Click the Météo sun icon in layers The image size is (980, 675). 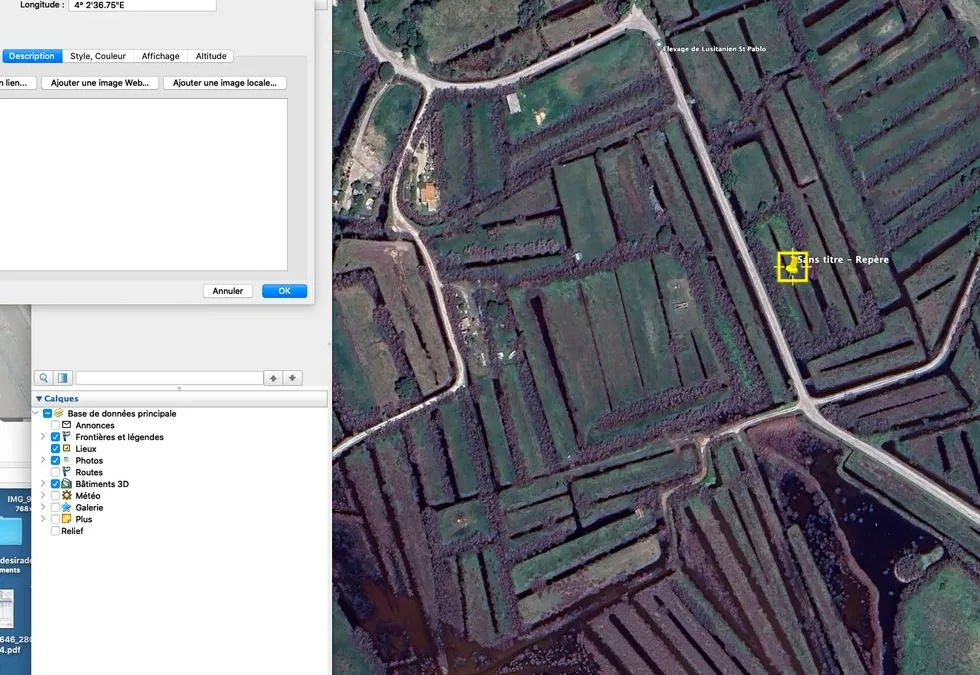(x=66, y=496)
